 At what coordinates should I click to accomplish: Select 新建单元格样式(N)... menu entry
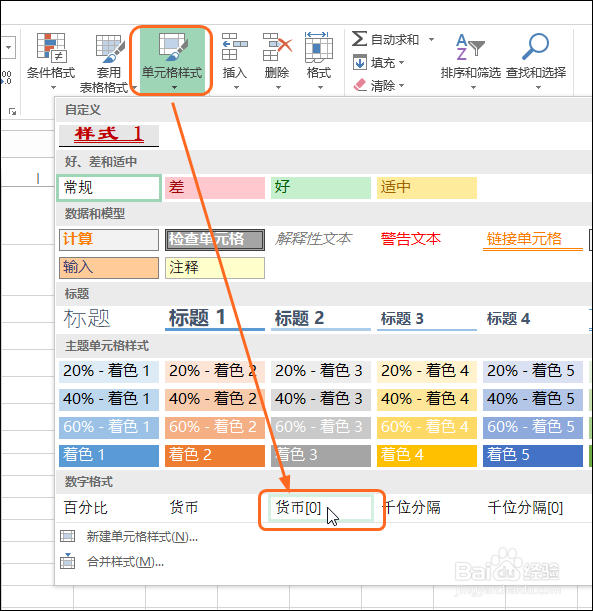coord(142,537)
